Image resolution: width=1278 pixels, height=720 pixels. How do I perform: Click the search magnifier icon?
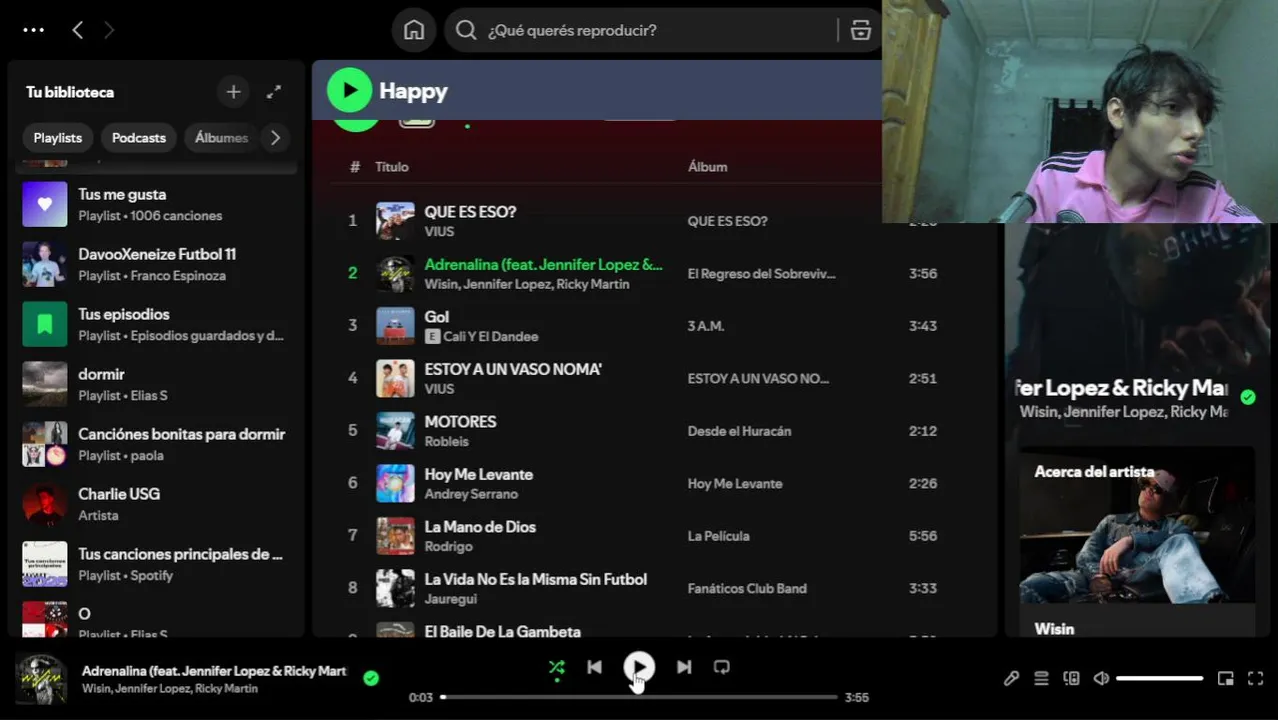coord(466,30)
